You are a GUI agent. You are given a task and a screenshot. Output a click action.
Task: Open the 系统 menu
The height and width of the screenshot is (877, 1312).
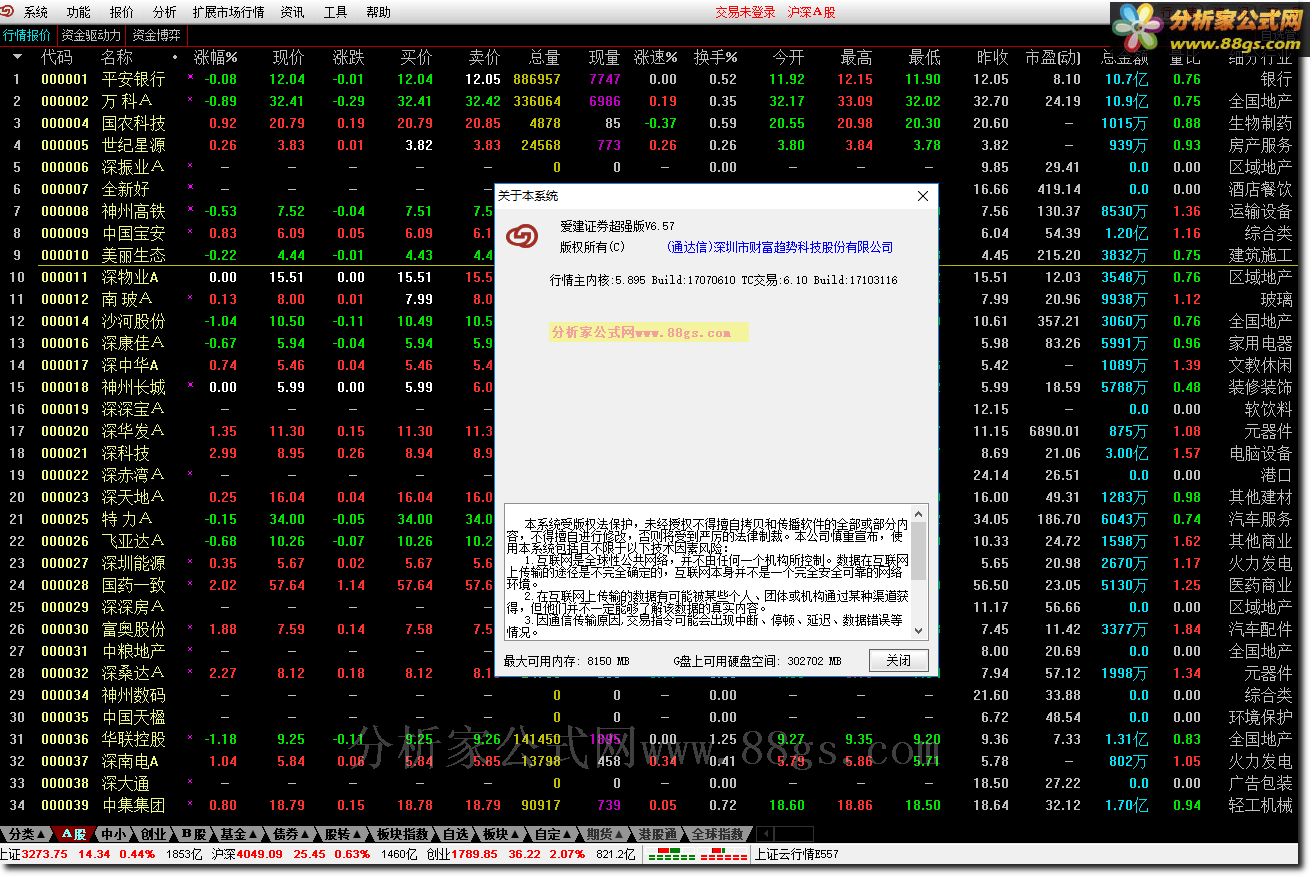(x=36, y=12)
